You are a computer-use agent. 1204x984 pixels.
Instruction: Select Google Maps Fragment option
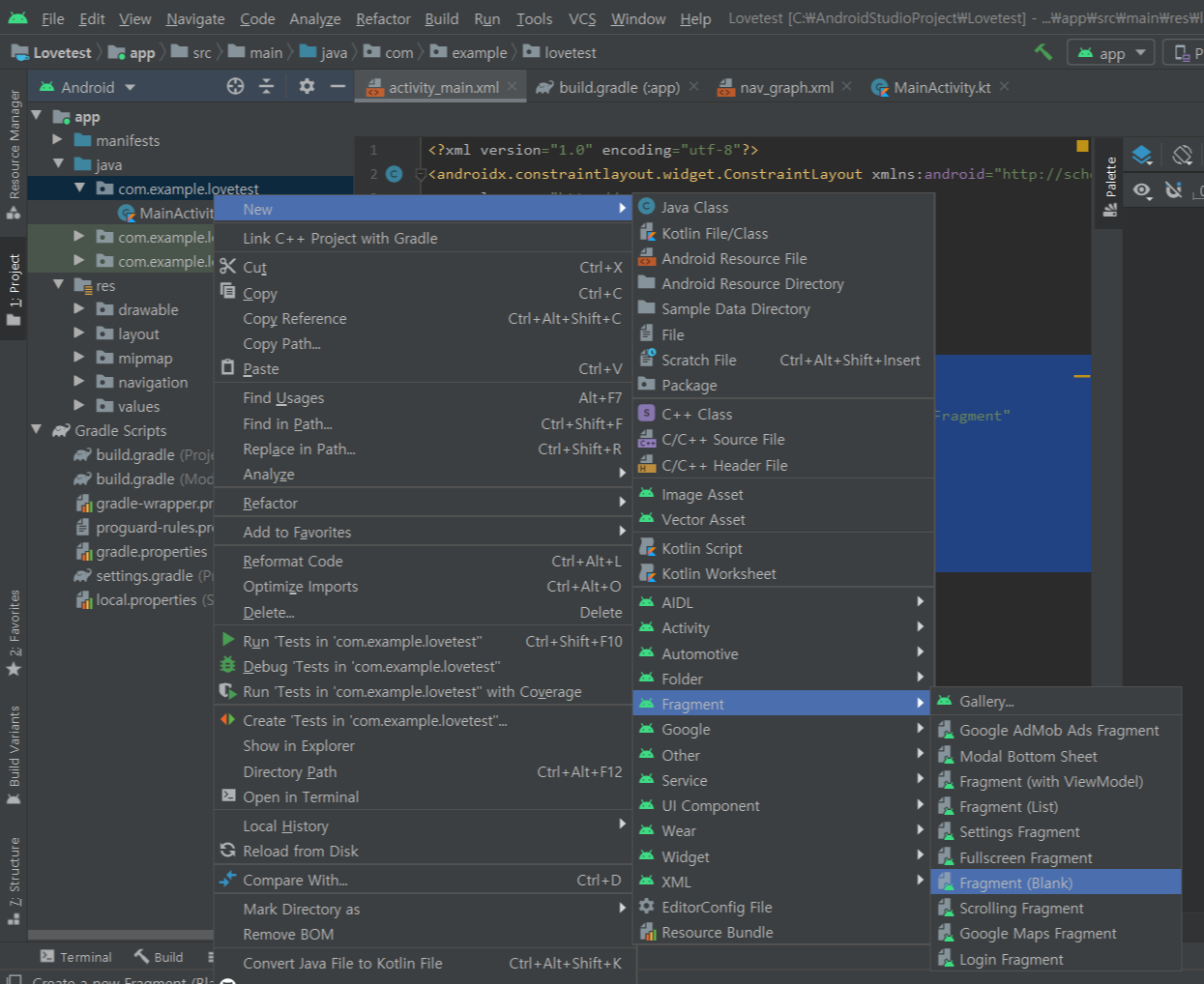(x=1056, y=933)
